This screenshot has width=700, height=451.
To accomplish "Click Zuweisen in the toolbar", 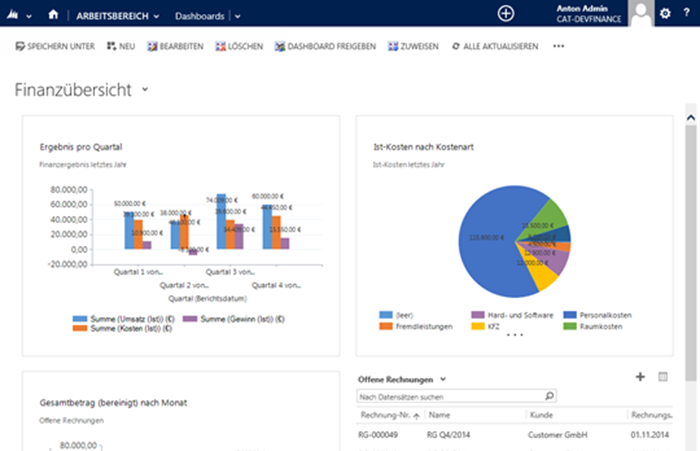I will pos(413,46).
